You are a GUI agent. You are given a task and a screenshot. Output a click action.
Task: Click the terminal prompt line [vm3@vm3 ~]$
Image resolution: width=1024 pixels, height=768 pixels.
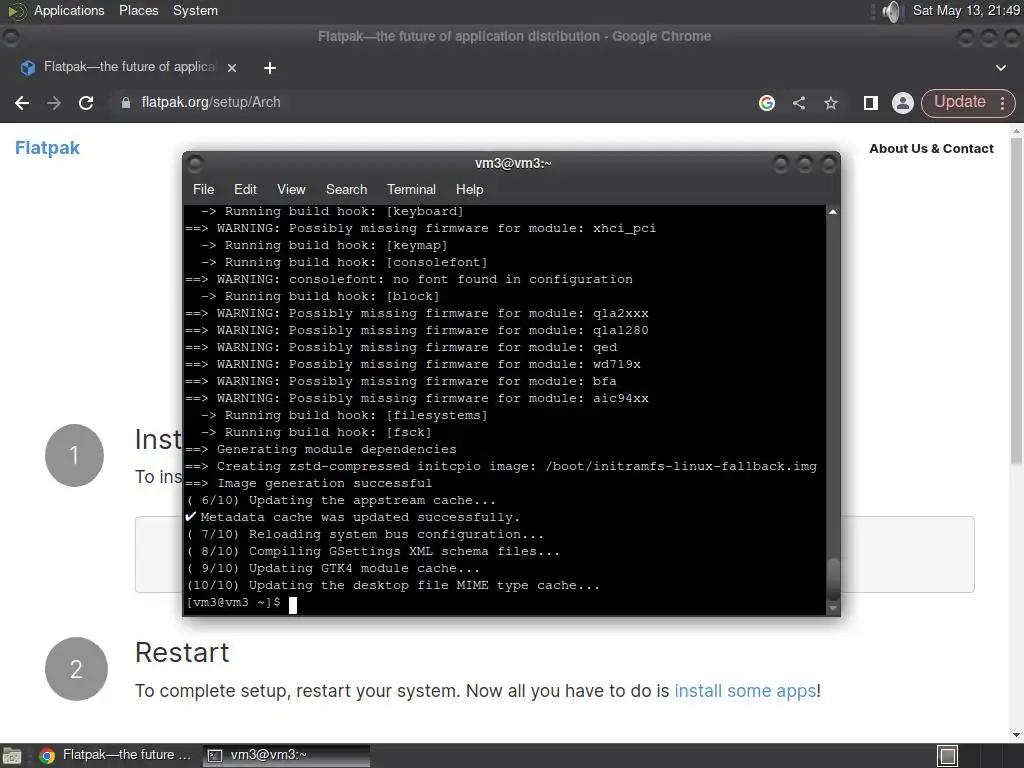[233, 602]
